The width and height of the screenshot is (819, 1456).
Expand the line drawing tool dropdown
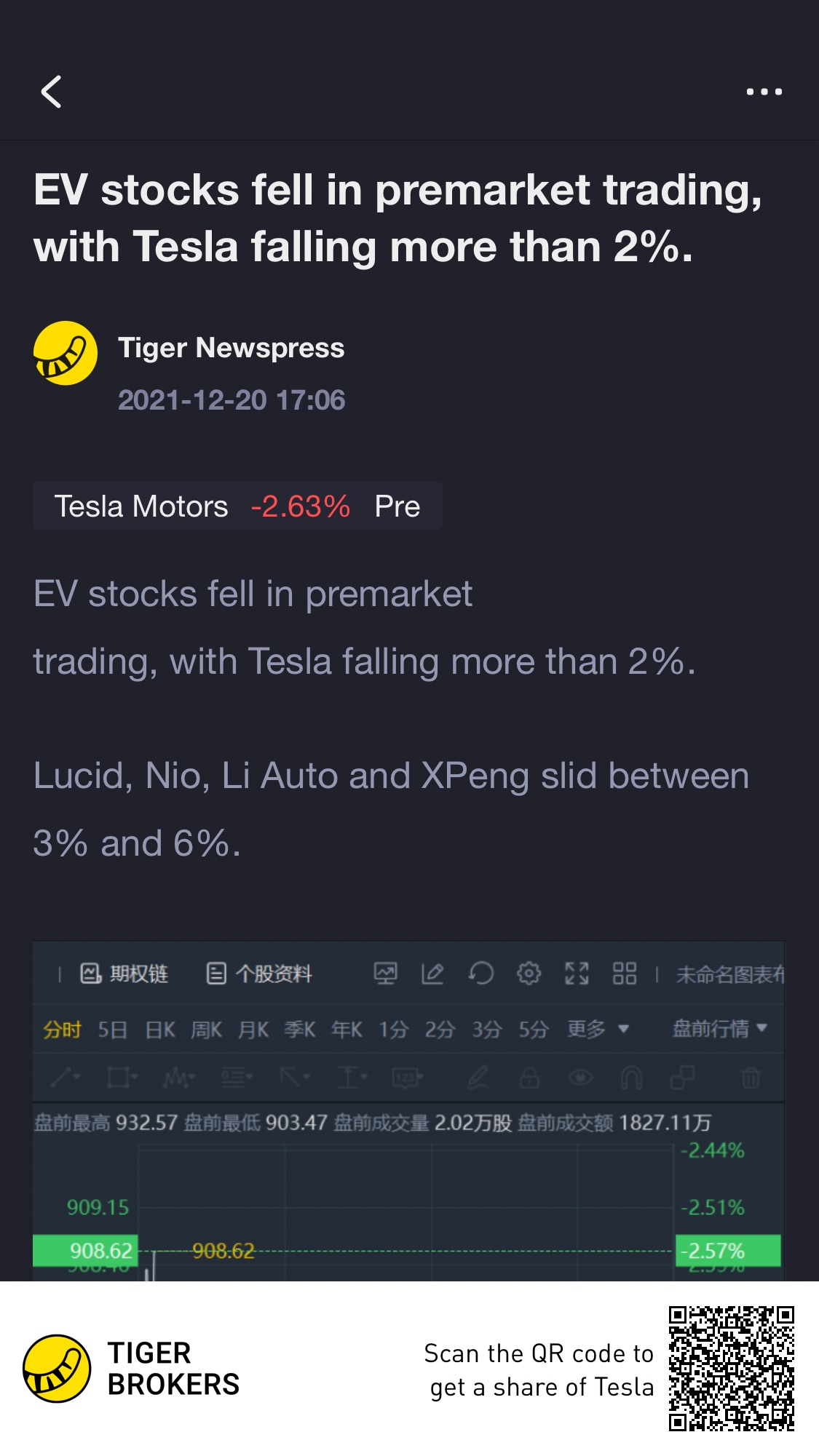click(x=66, y=1077)
